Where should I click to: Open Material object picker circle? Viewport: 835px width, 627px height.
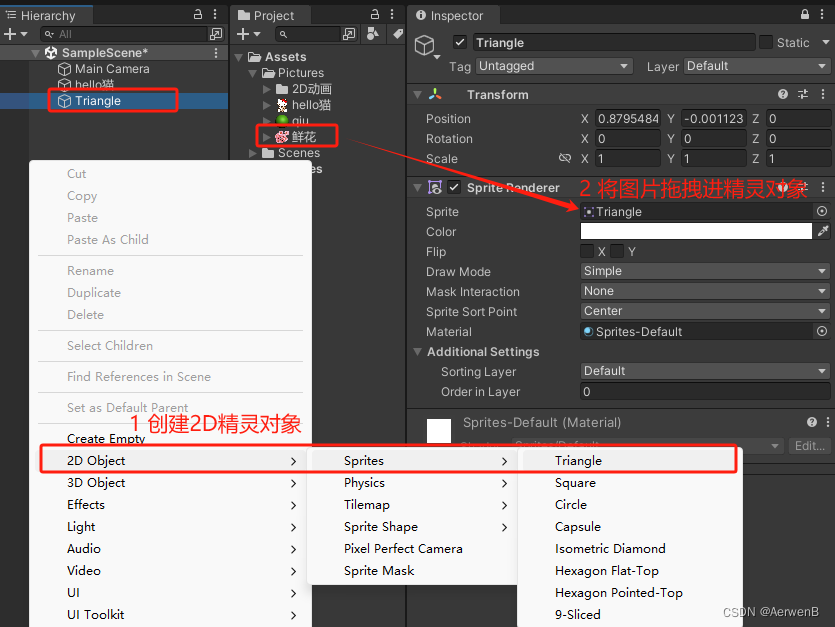(822, 331)
